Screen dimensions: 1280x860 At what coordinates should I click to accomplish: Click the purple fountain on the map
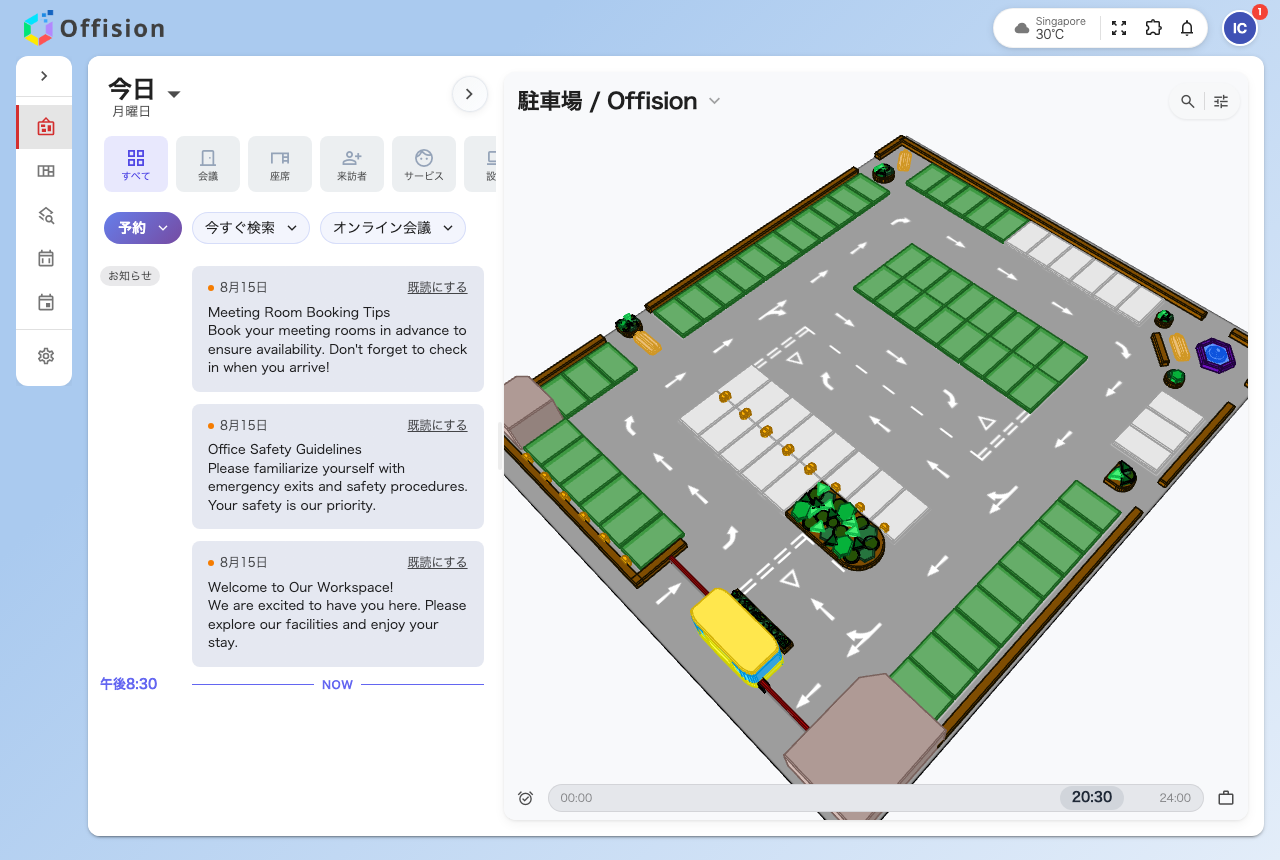tap(1215, 355)
